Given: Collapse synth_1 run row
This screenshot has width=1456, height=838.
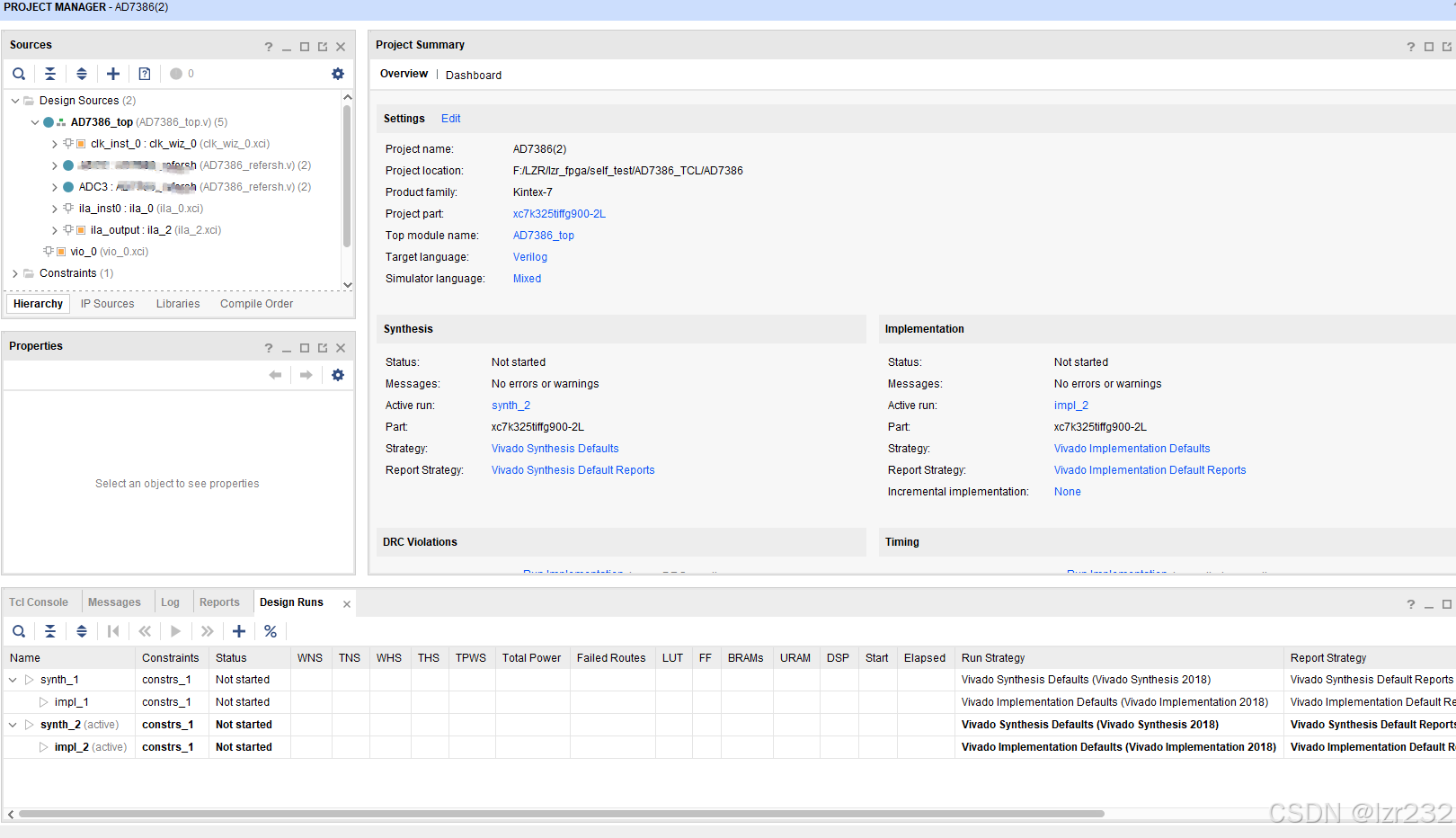Looking at the screenshot, I should pyautogui.click(x=13, y=680).
